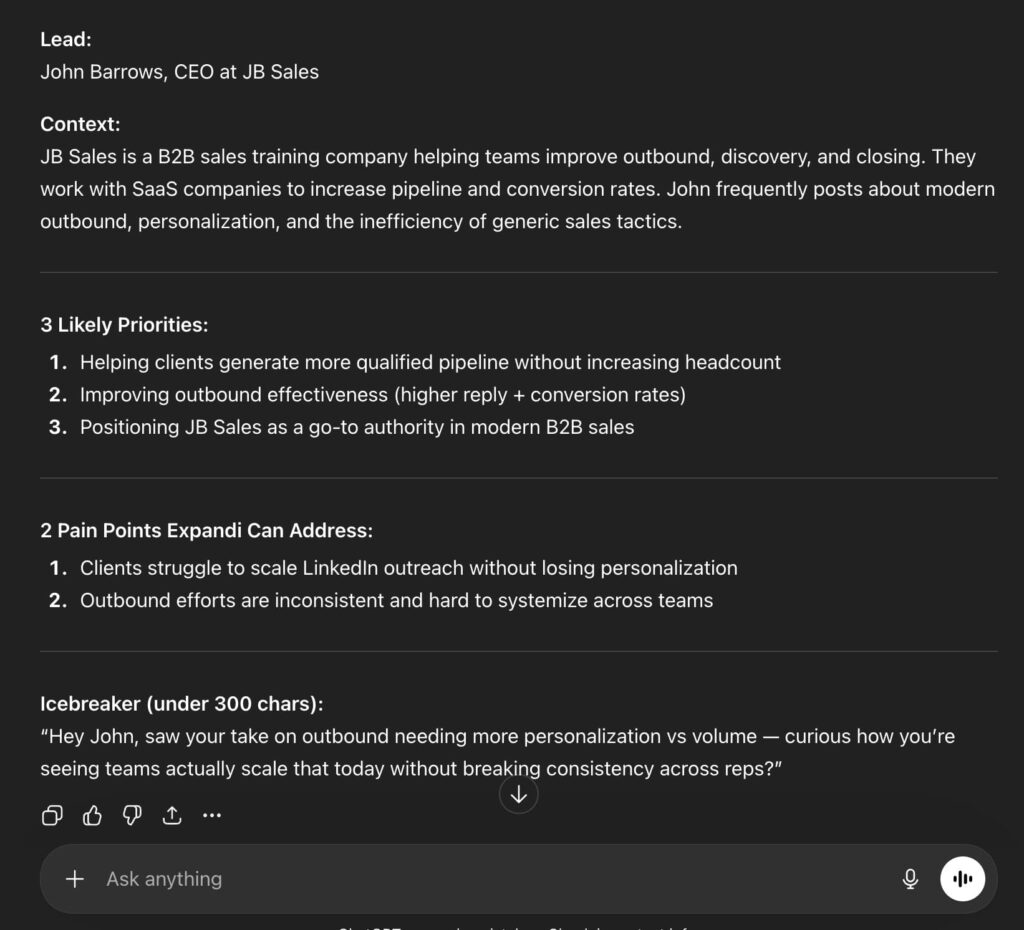Copy the response with the copy icon
The width and height of the screenshot is (1024, 930).
click(52, 816)
